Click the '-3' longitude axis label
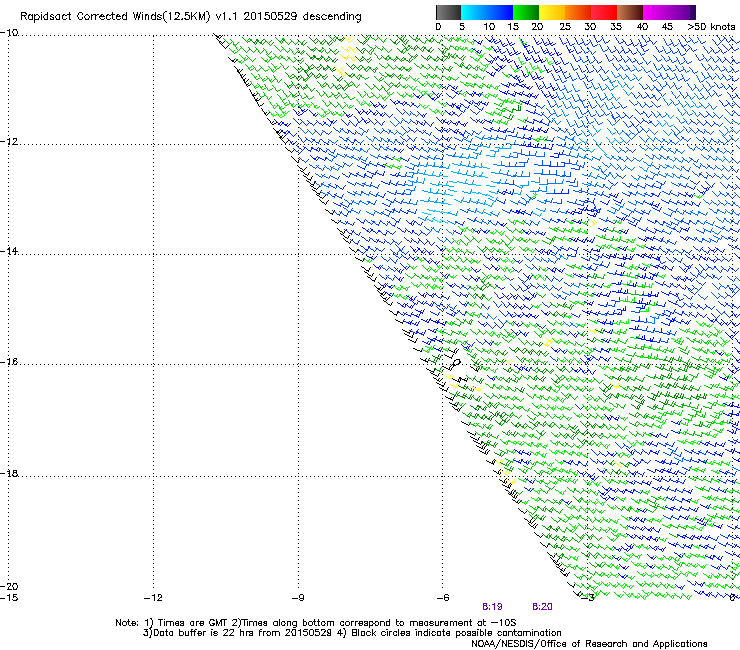Screen dimensions: 740x650 coord(588,598)
